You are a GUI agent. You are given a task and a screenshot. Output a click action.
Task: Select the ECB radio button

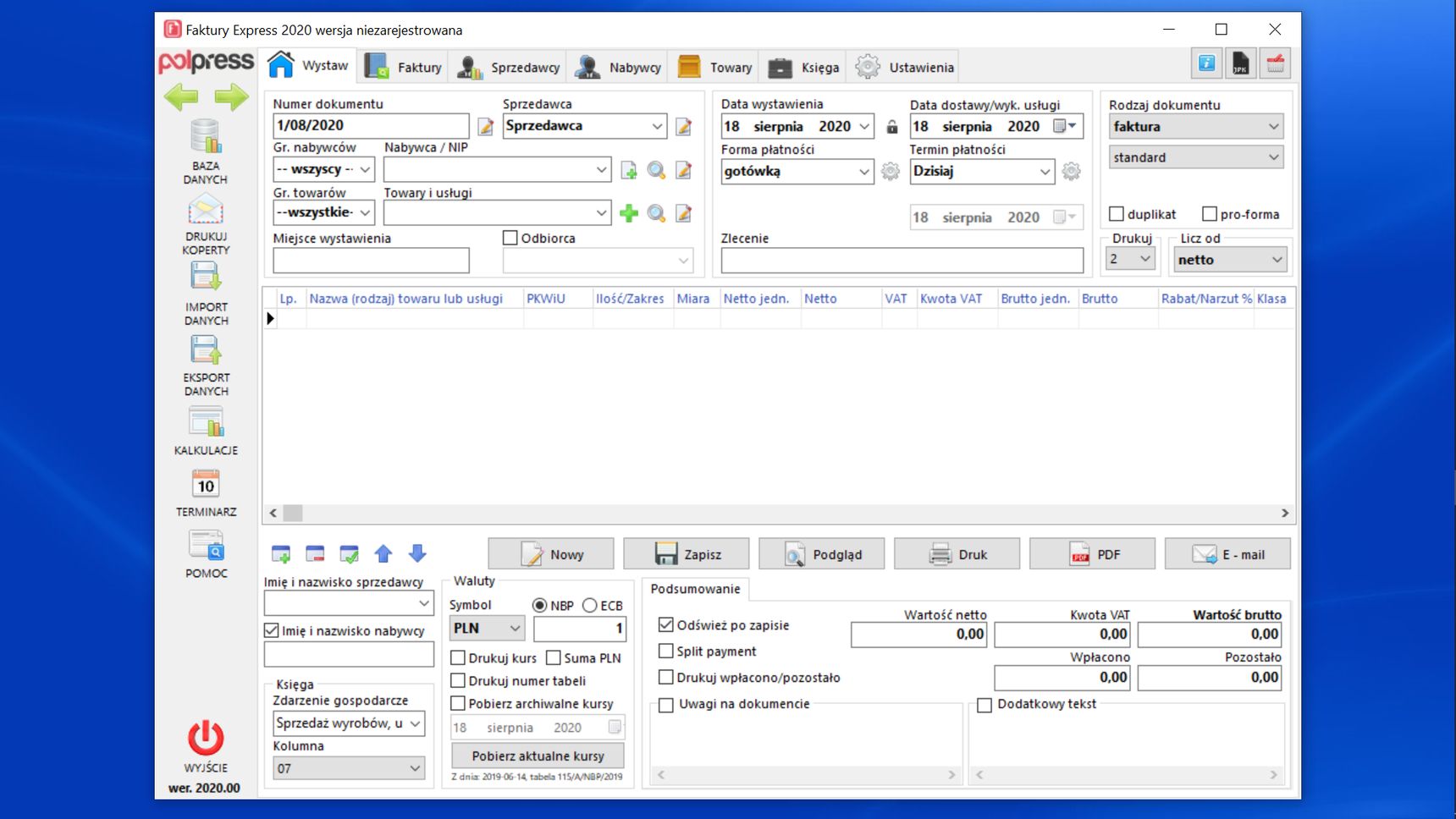pyautogui.click(x=590, y=605)
